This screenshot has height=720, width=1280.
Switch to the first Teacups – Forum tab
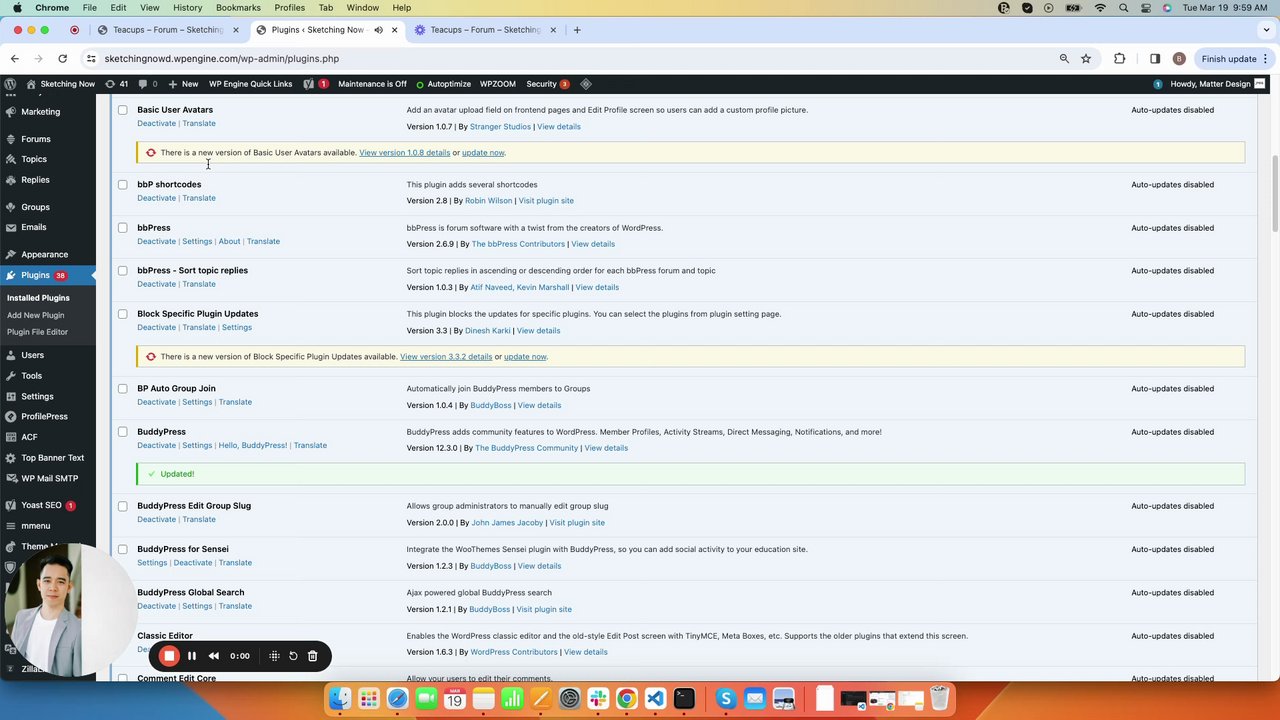tap(166, 30)
